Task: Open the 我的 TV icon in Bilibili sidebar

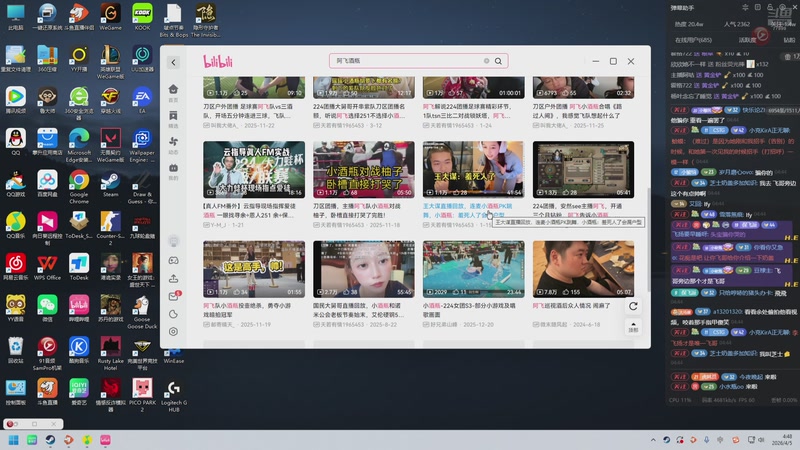Action: (173, 167)
